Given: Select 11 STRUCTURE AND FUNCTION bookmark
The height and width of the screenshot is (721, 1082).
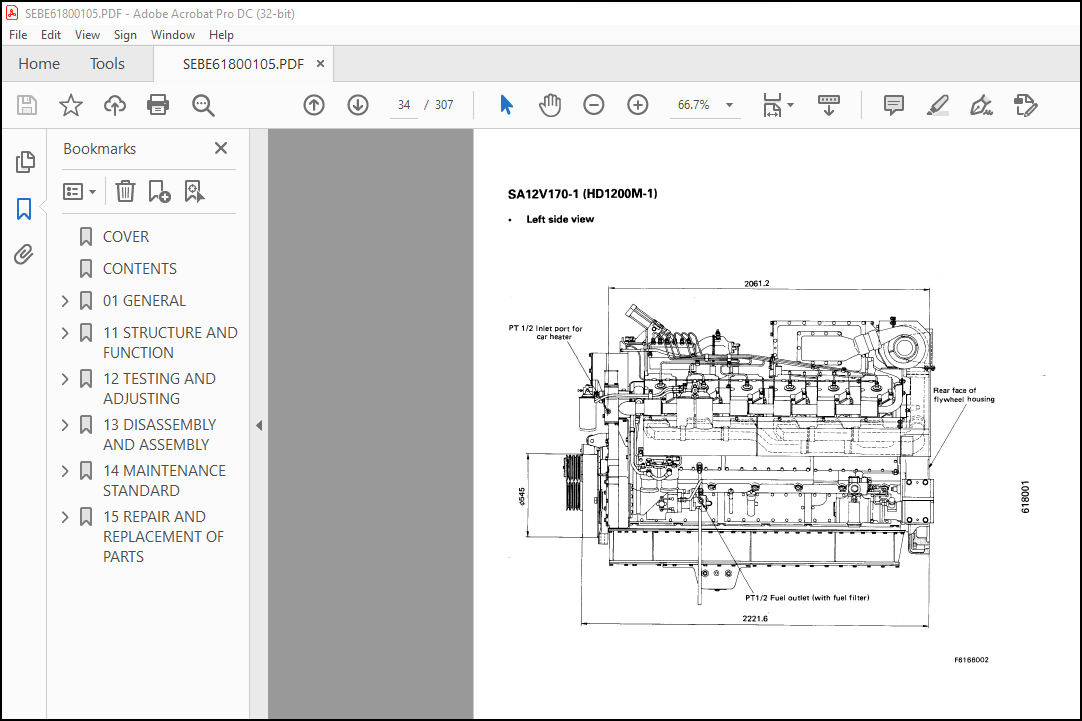Looking at the screenshot, I should point(170,342).
